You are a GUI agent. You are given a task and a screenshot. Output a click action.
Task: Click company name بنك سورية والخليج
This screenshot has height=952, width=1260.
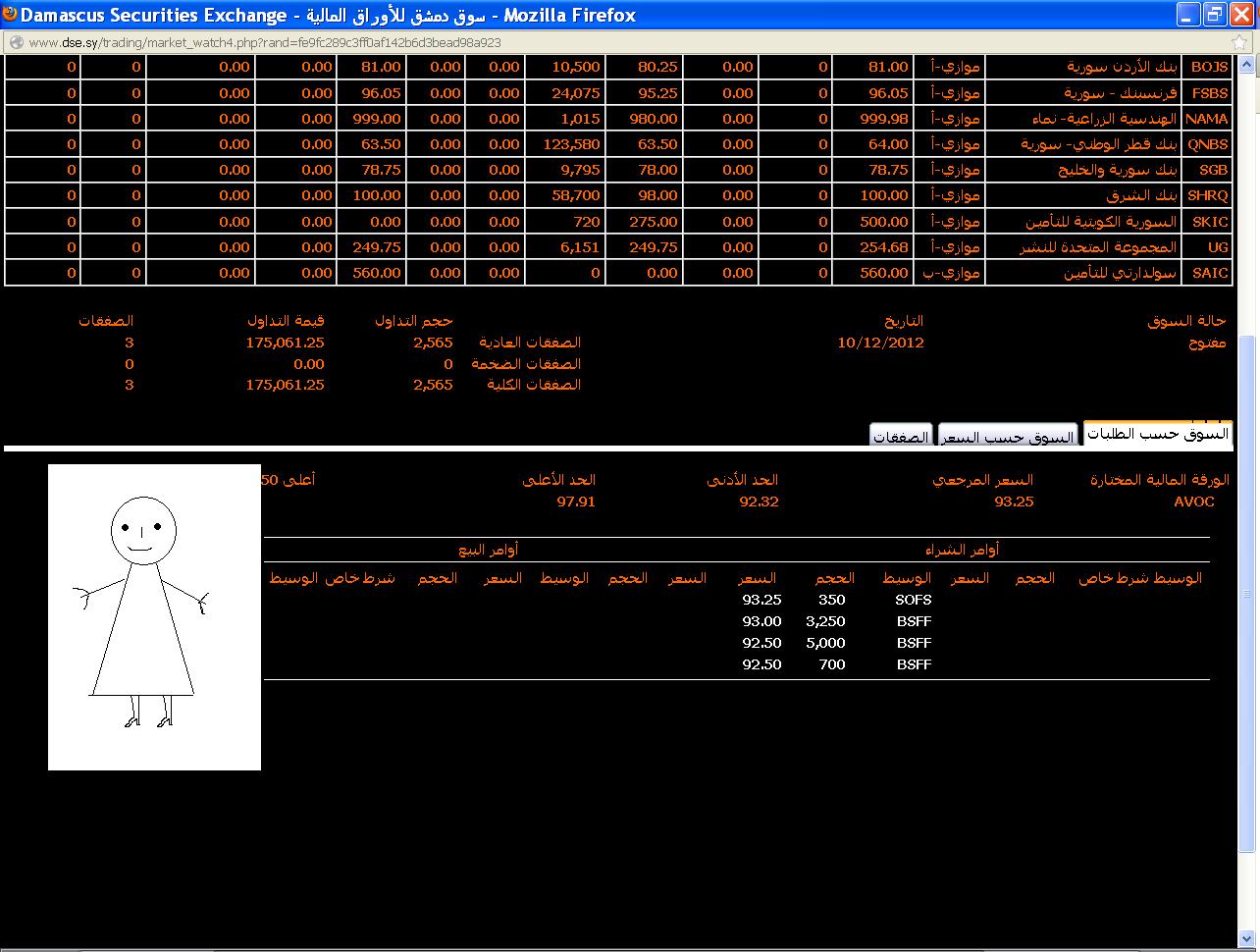click(1117, 170)
